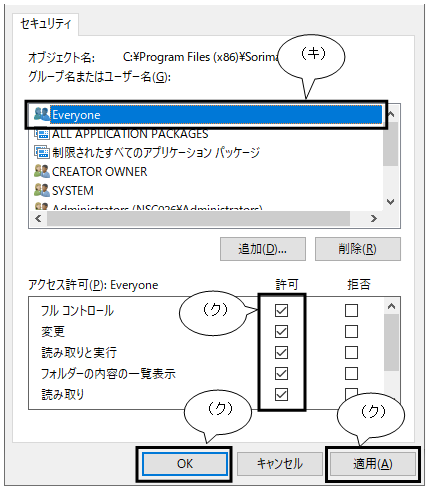This screenshot has width=428, height=488.
Task: Toggle Allow checkbox for 変更
Action: pyautogui.click(x=281, y=331)
